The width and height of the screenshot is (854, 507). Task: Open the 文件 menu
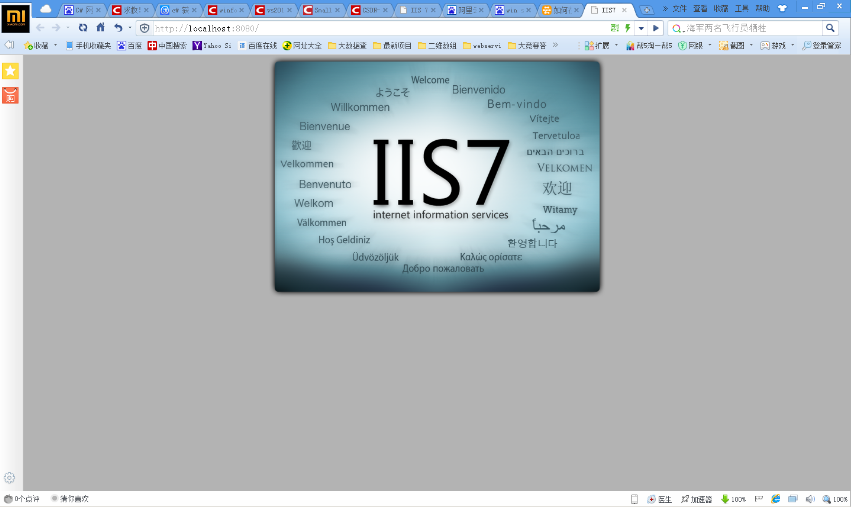(679, 9)
